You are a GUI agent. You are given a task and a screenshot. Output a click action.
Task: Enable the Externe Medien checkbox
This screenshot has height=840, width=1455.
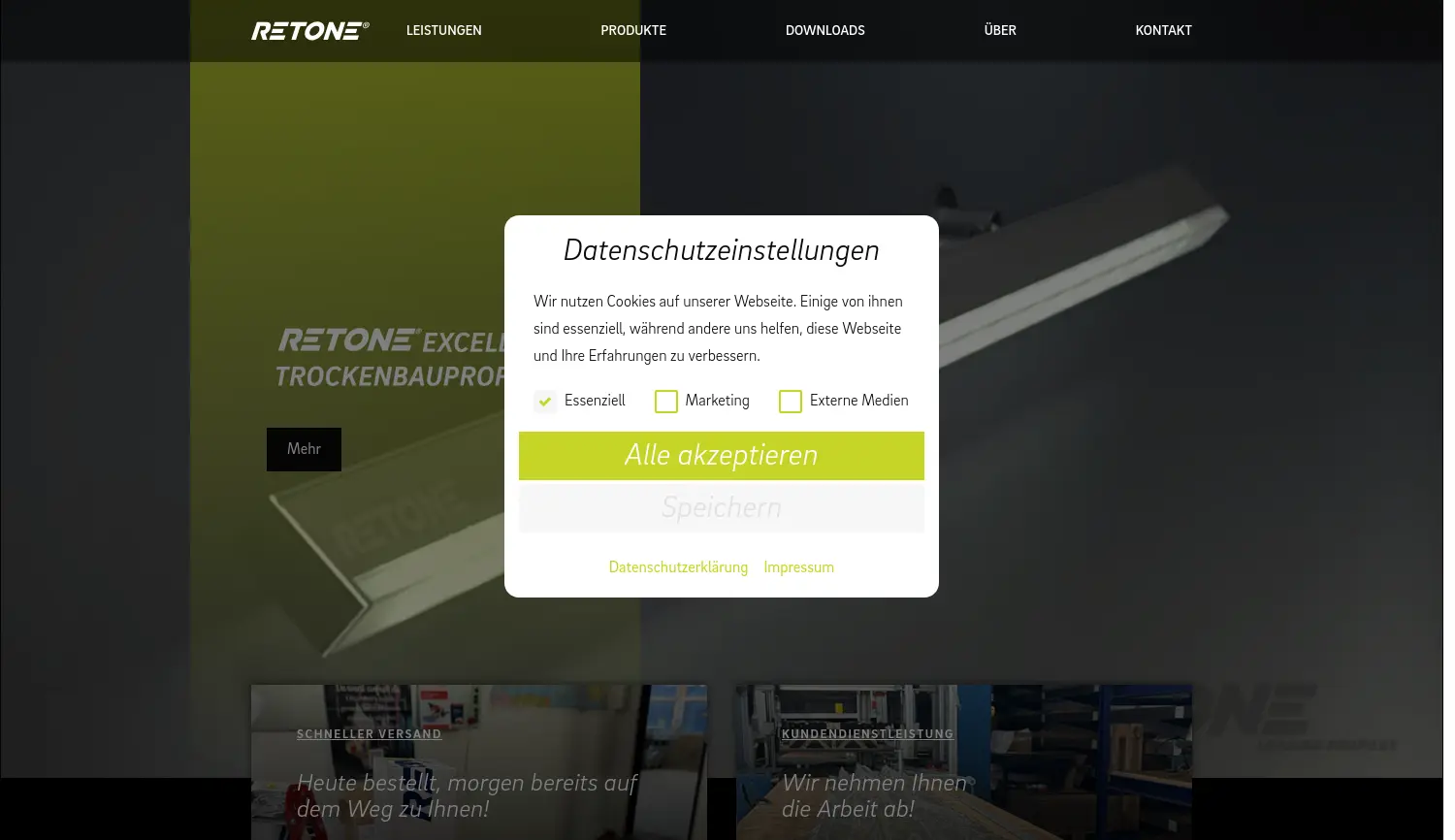(791, 401)
